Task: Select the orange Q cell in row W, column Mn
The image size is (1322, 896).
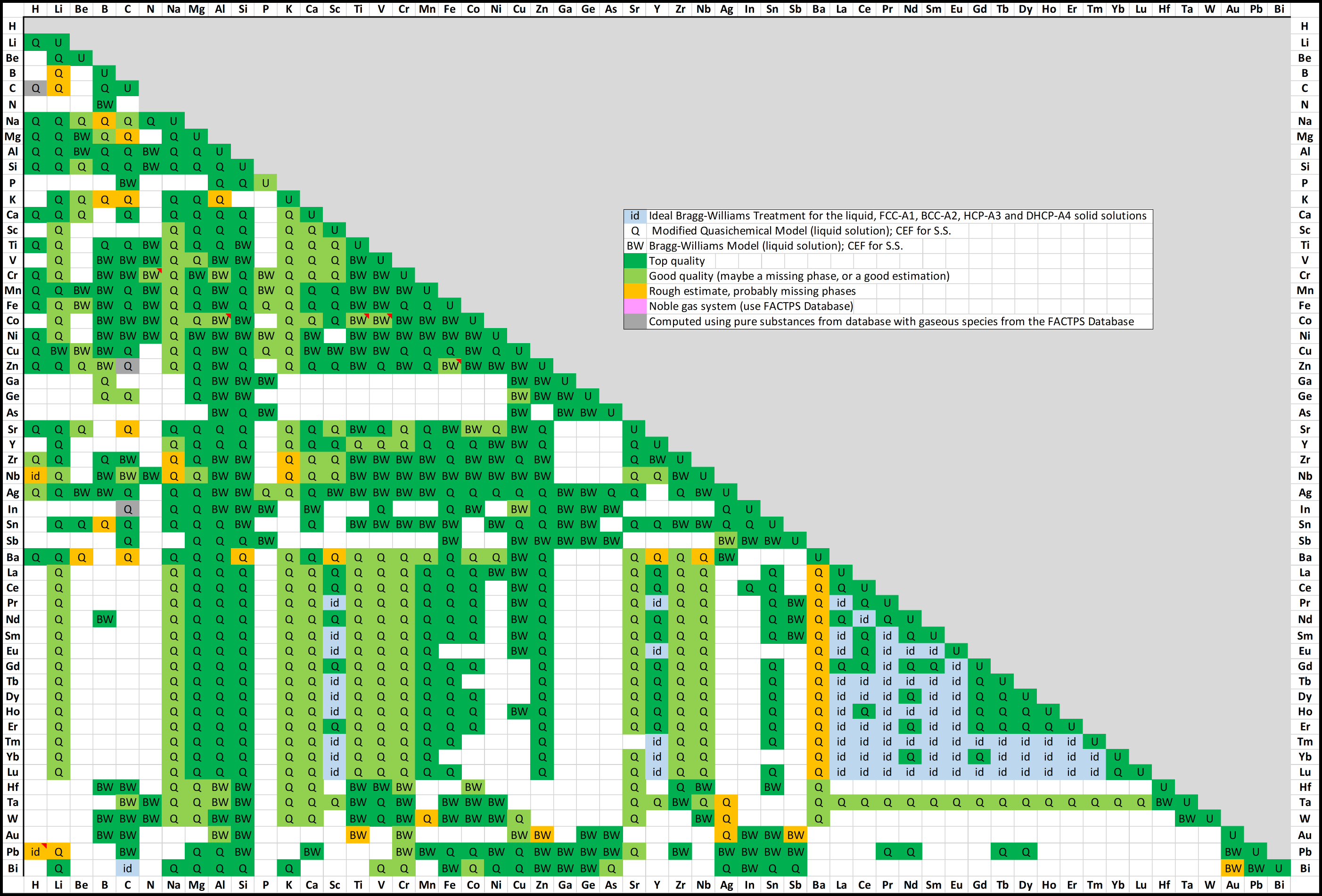Action: point(427,819)
